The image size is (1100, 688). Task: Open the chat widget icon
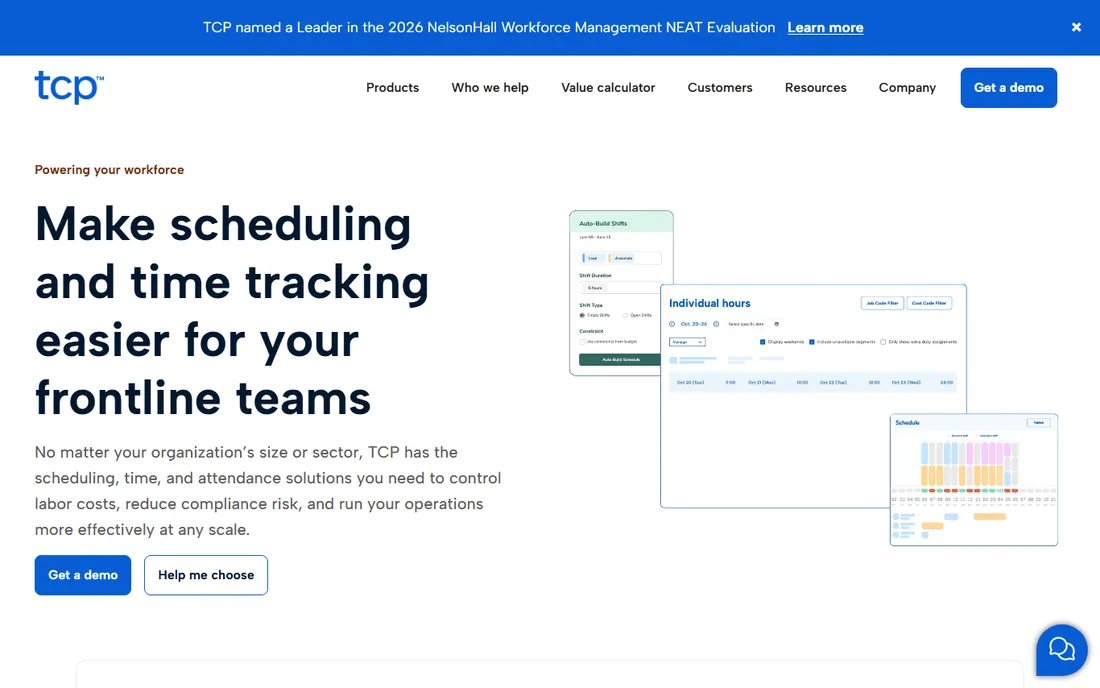[x=1061, y=649]
